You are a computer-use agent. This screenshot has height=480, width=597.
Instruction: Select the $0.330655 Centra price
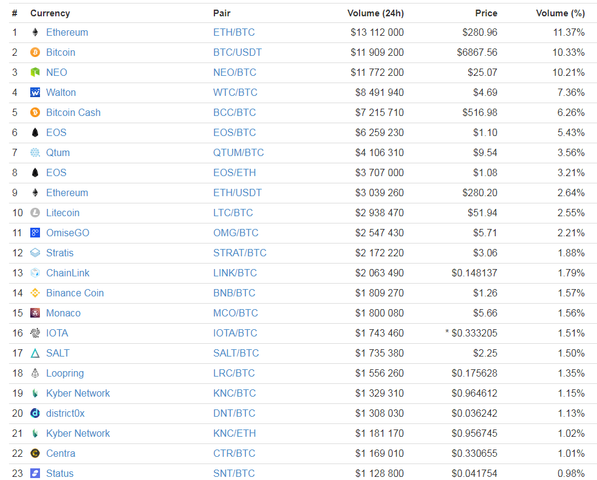click(474, 453)
